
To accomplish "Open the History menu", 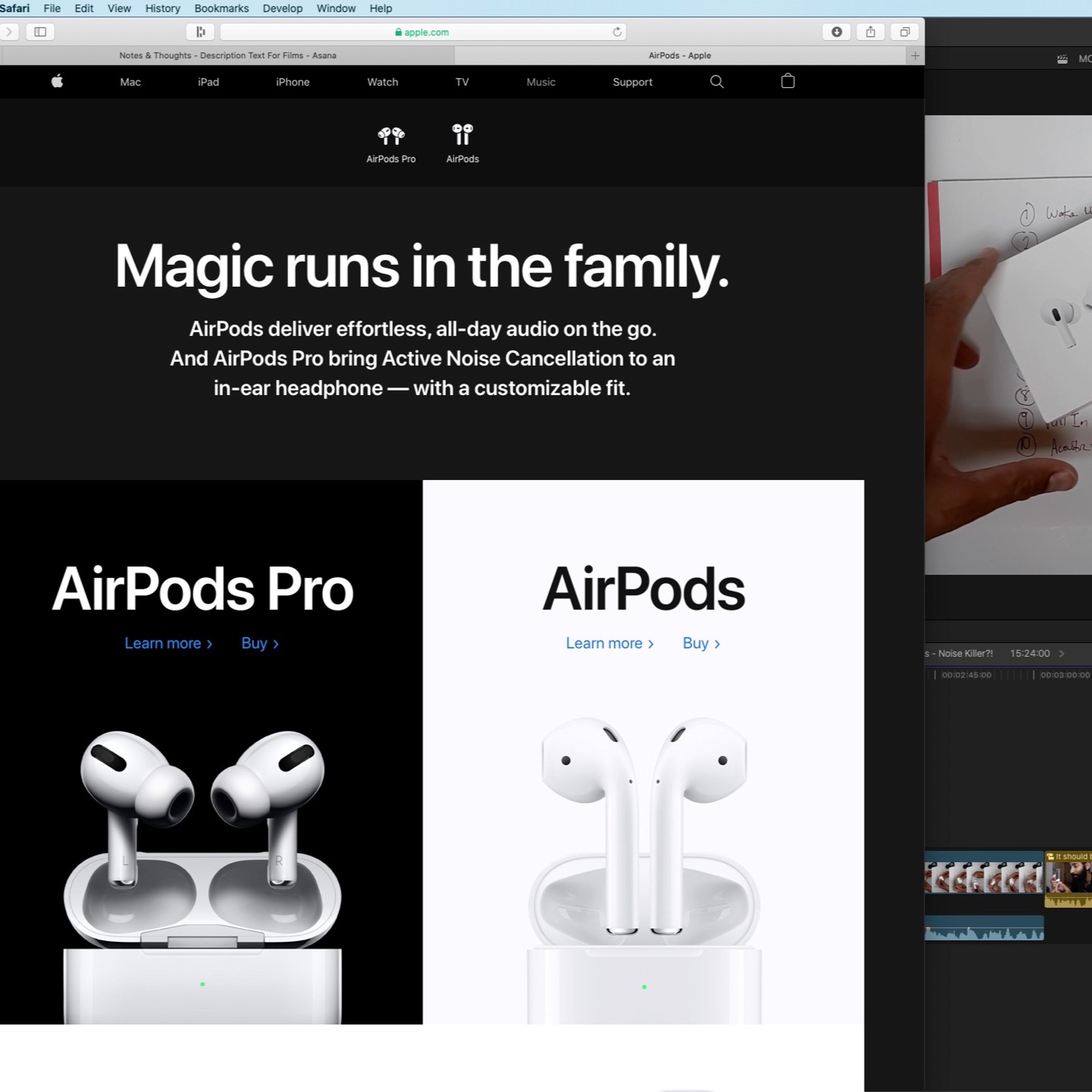I will tap(163, 8).
